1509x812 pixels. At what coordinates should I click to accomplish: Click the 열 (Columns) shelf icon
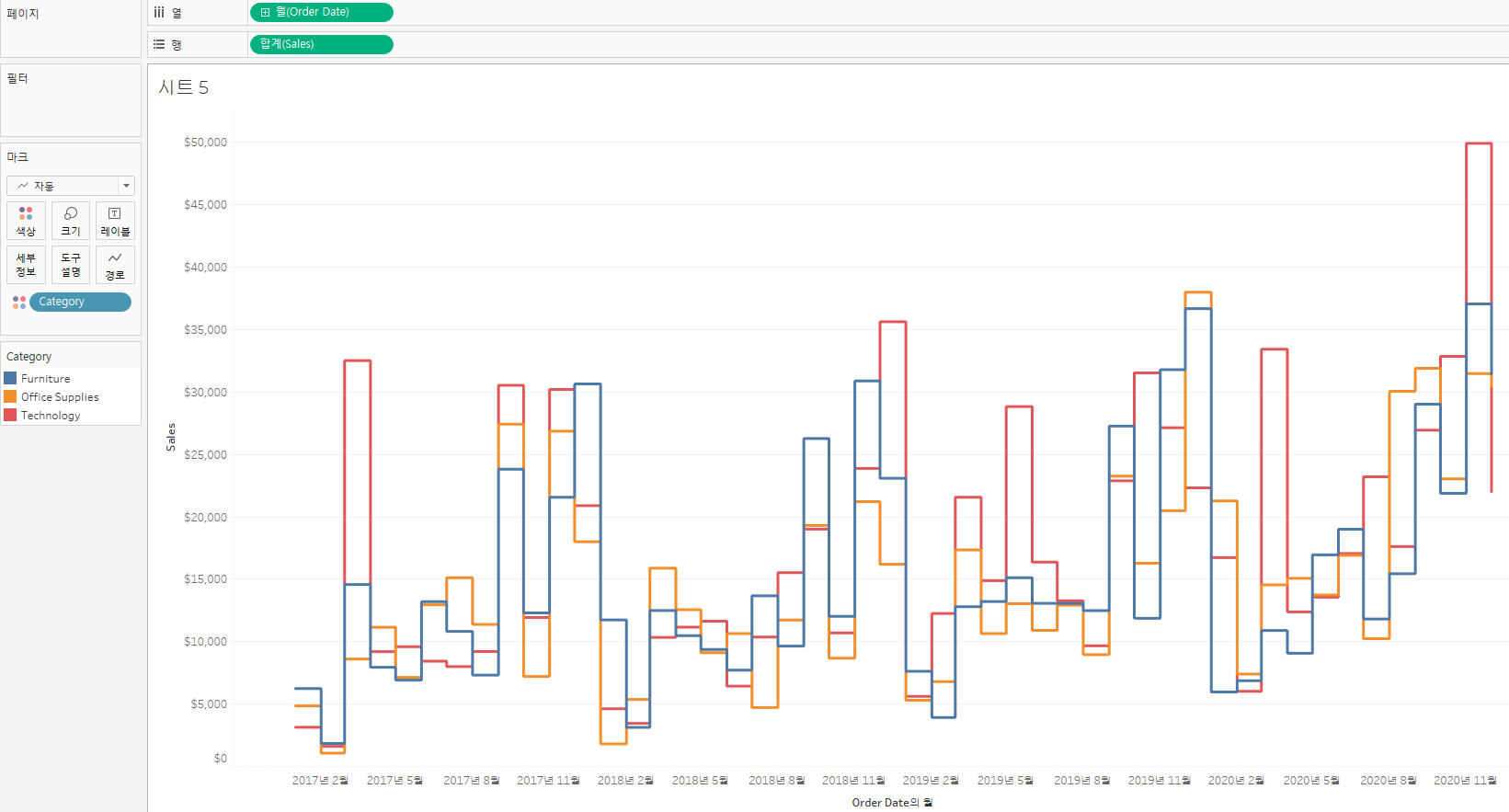[159, 13]
